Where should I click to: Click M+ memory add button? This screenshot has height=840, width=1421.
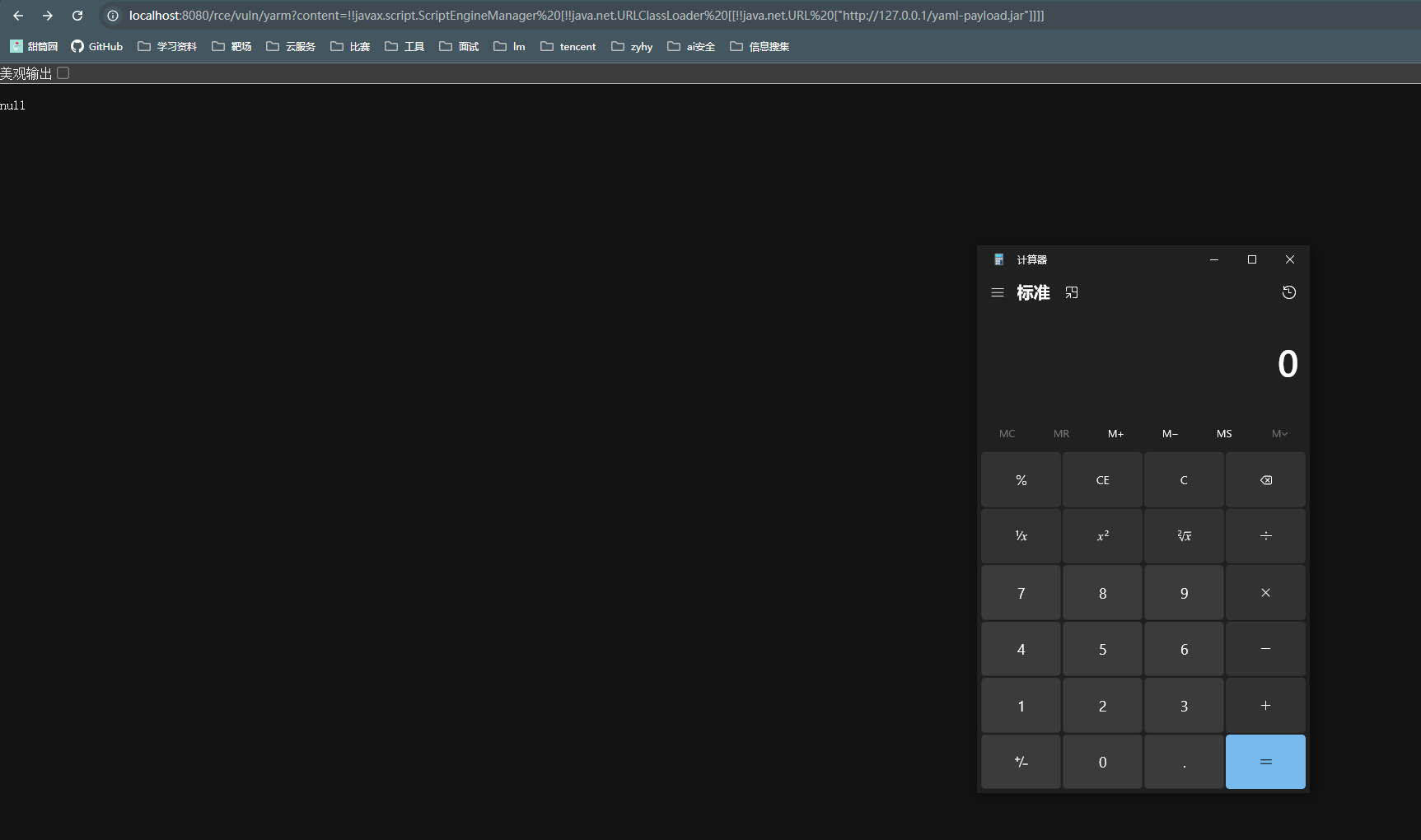pyautogui.click(x=1115, y=433)
